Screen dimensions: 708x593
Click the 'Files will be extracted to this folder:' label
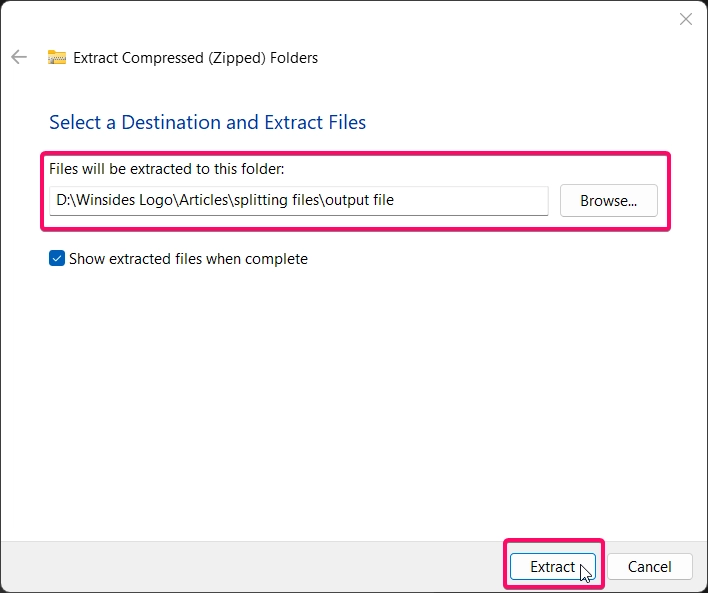[167, 169]
